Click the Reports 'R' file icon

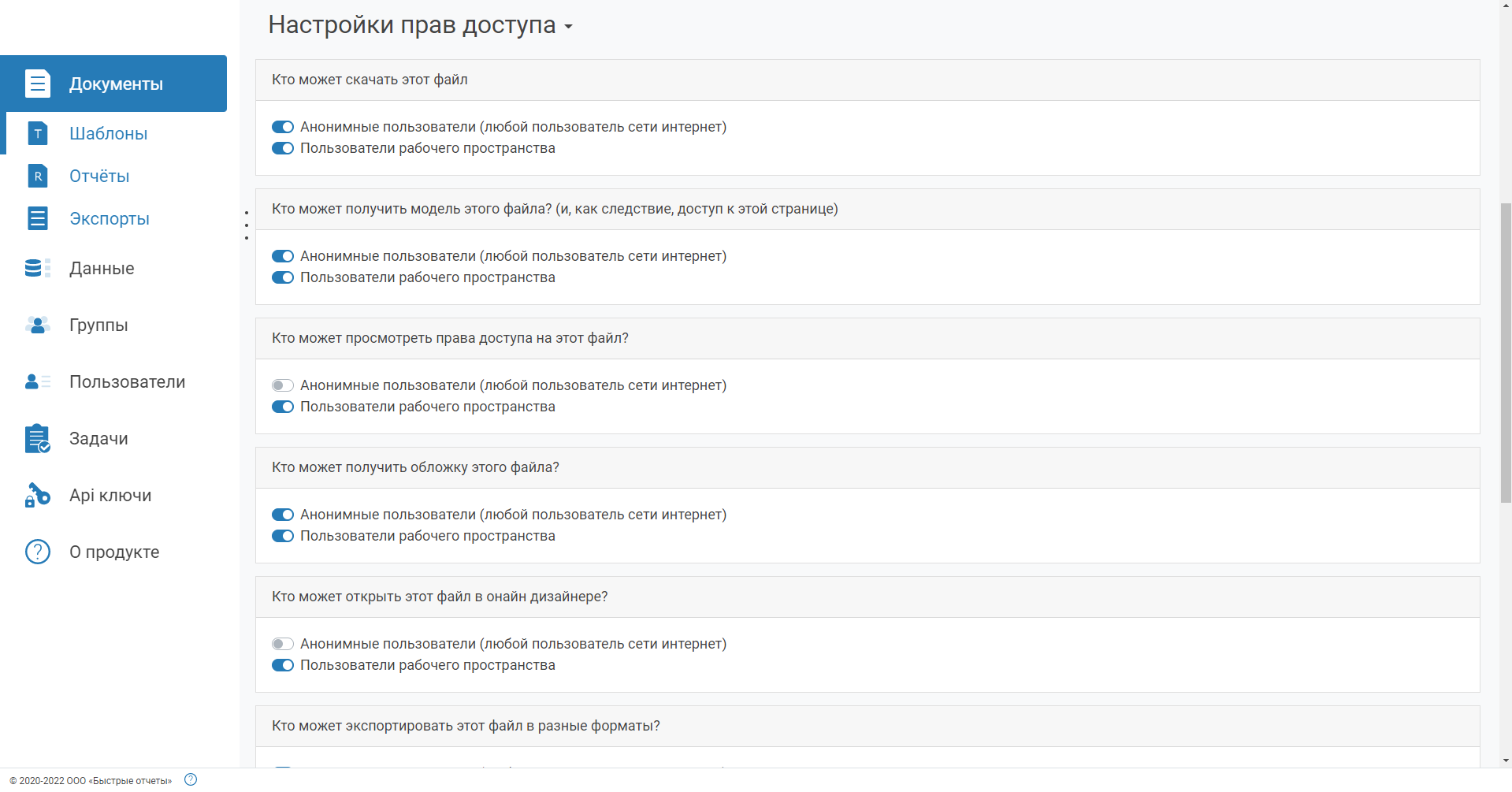(37, 176)
